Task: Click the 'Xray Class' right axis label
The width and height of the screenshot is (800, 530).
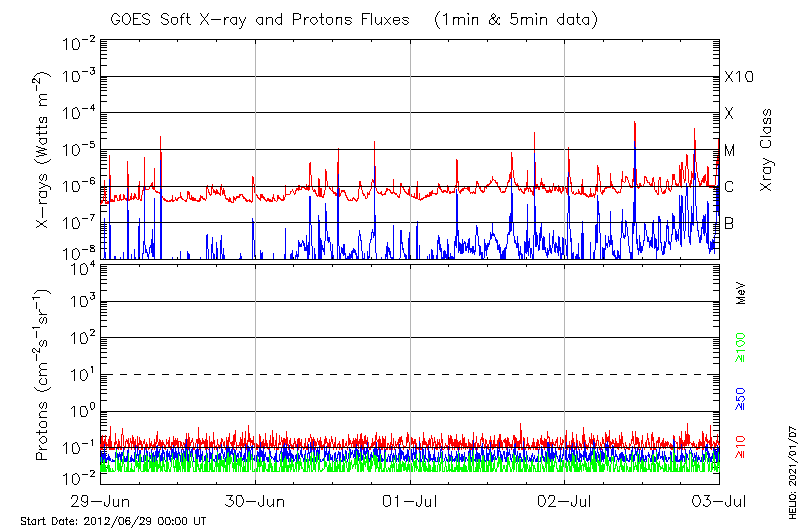Action: 767,150
